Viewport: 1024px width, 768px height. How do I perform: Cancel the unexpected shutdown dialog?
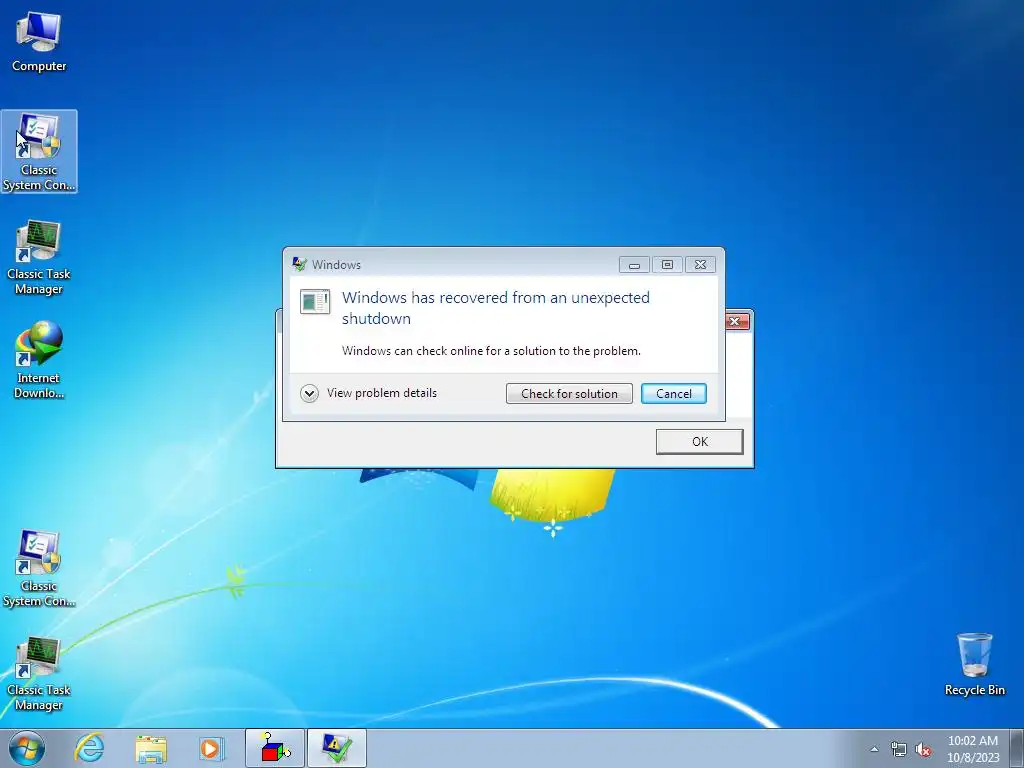pos(673,394)
